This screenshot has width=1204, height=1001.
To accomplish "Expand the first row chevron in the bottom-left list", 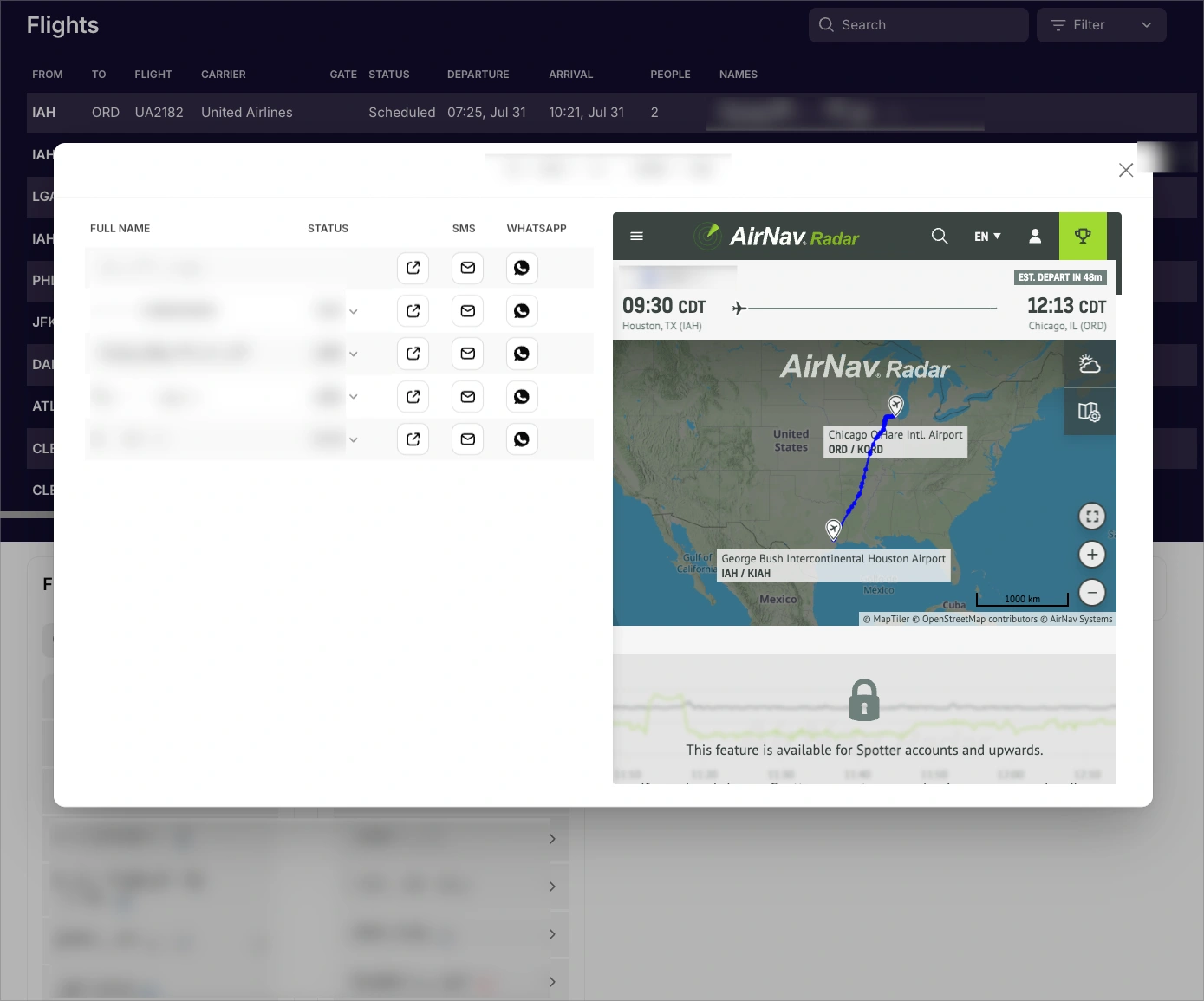I will coord(552,839).
